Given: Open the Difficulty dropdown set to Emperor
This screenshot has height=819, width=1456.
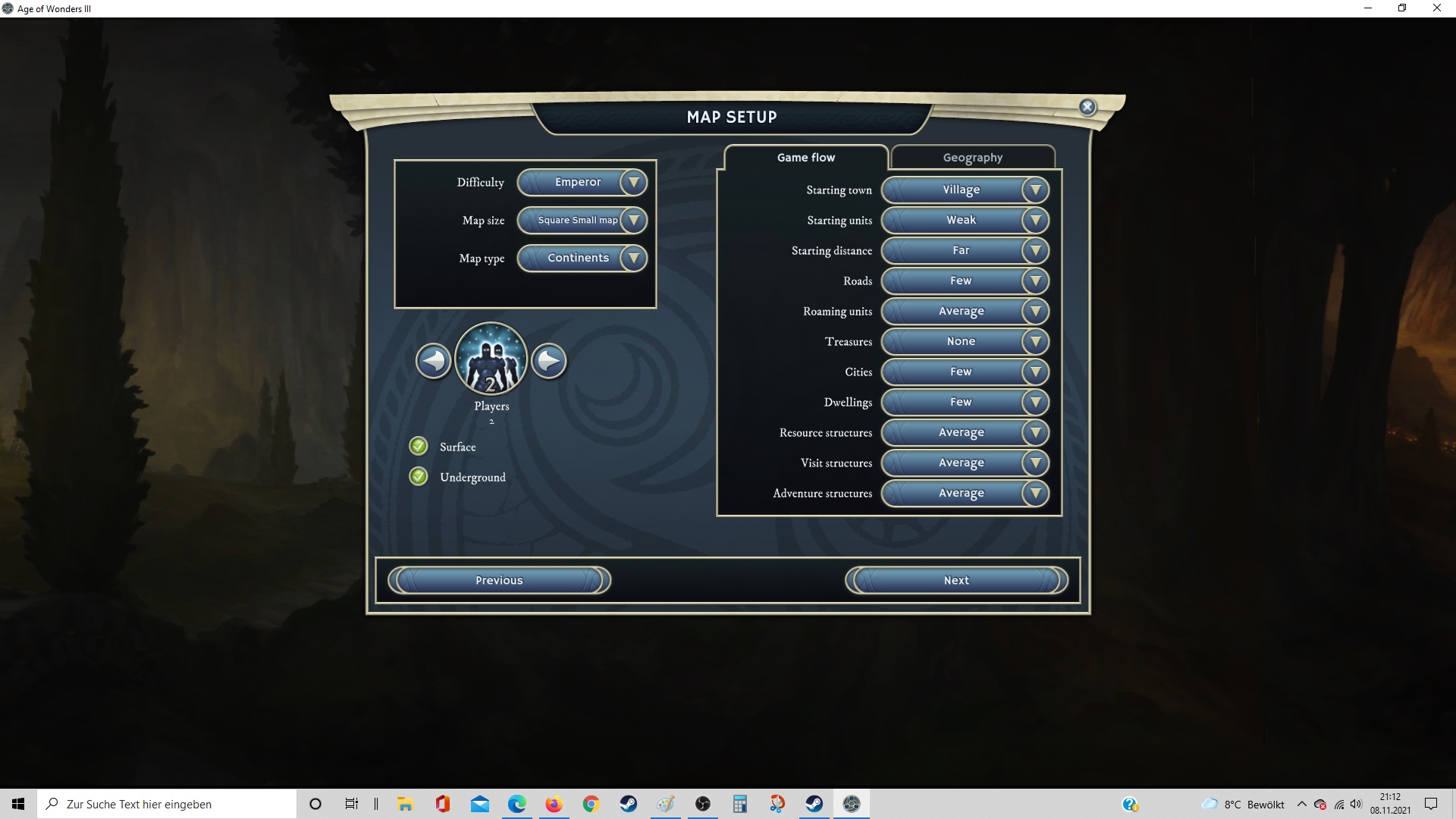Looking at the screenshot, I should (582, 182).
